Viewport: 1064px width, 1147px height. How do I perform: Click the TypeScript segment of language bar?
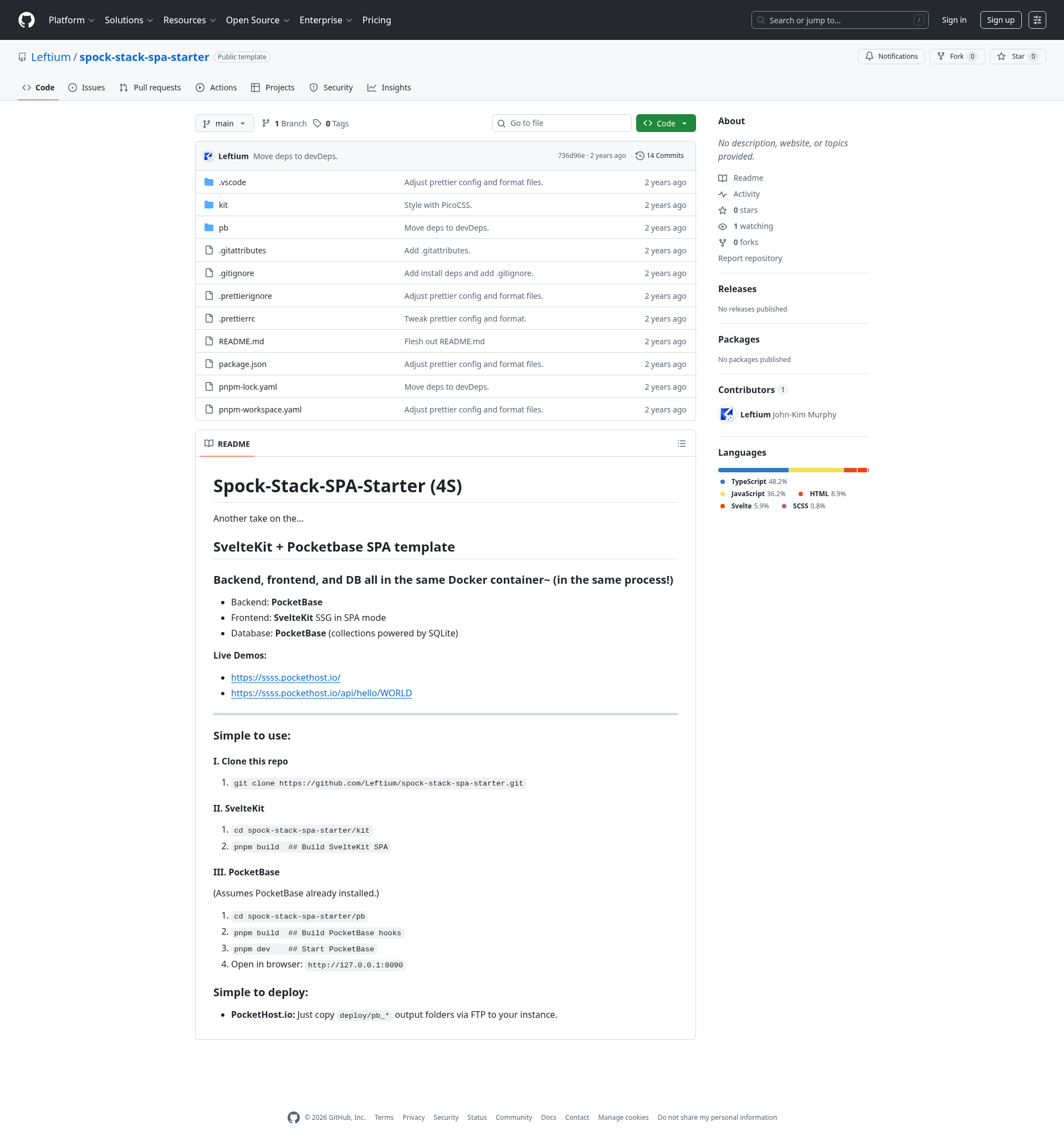753,470
